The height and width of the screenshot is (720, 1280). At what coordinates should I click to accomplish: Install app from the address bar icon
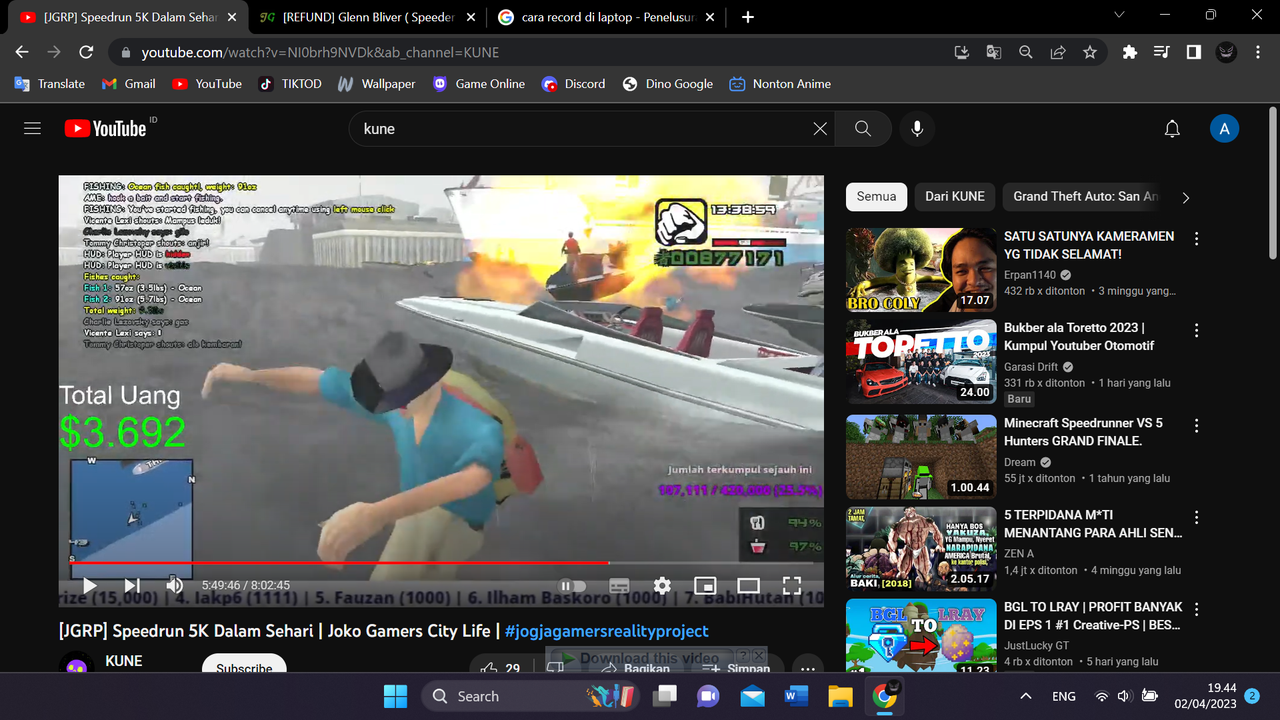click(x=961, y=52)
